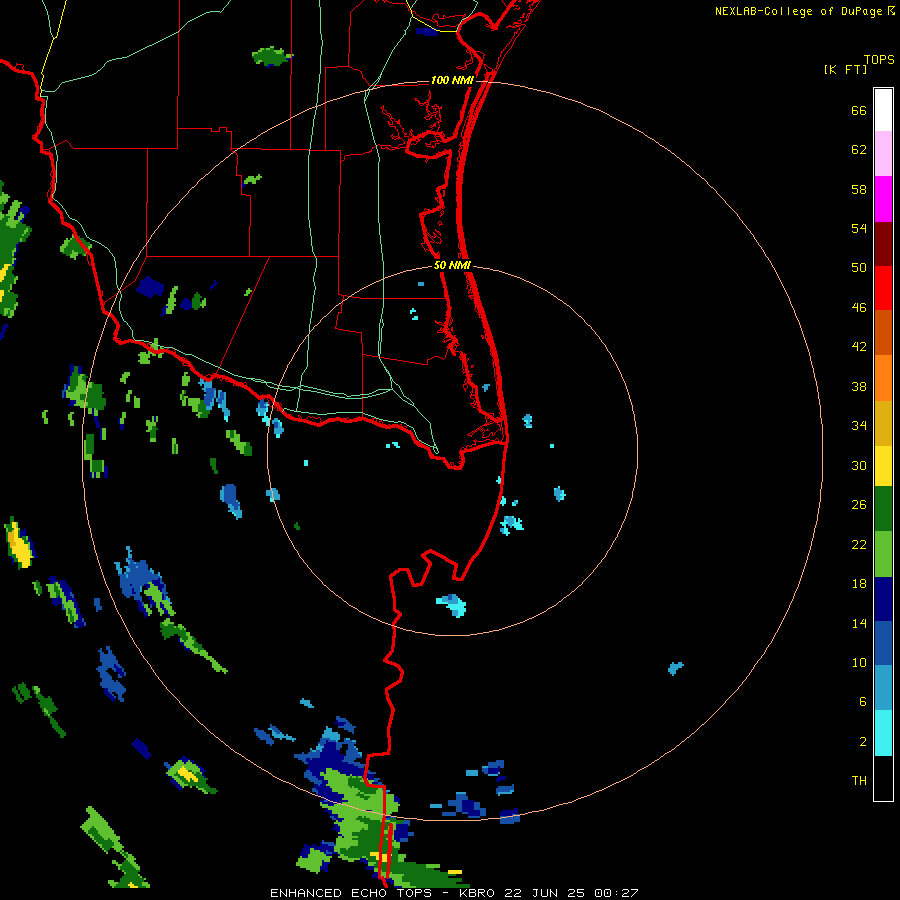The height and width of the screenshot is (900, 900).
Task: Click the legend value "34"
Action: [859, 426]
